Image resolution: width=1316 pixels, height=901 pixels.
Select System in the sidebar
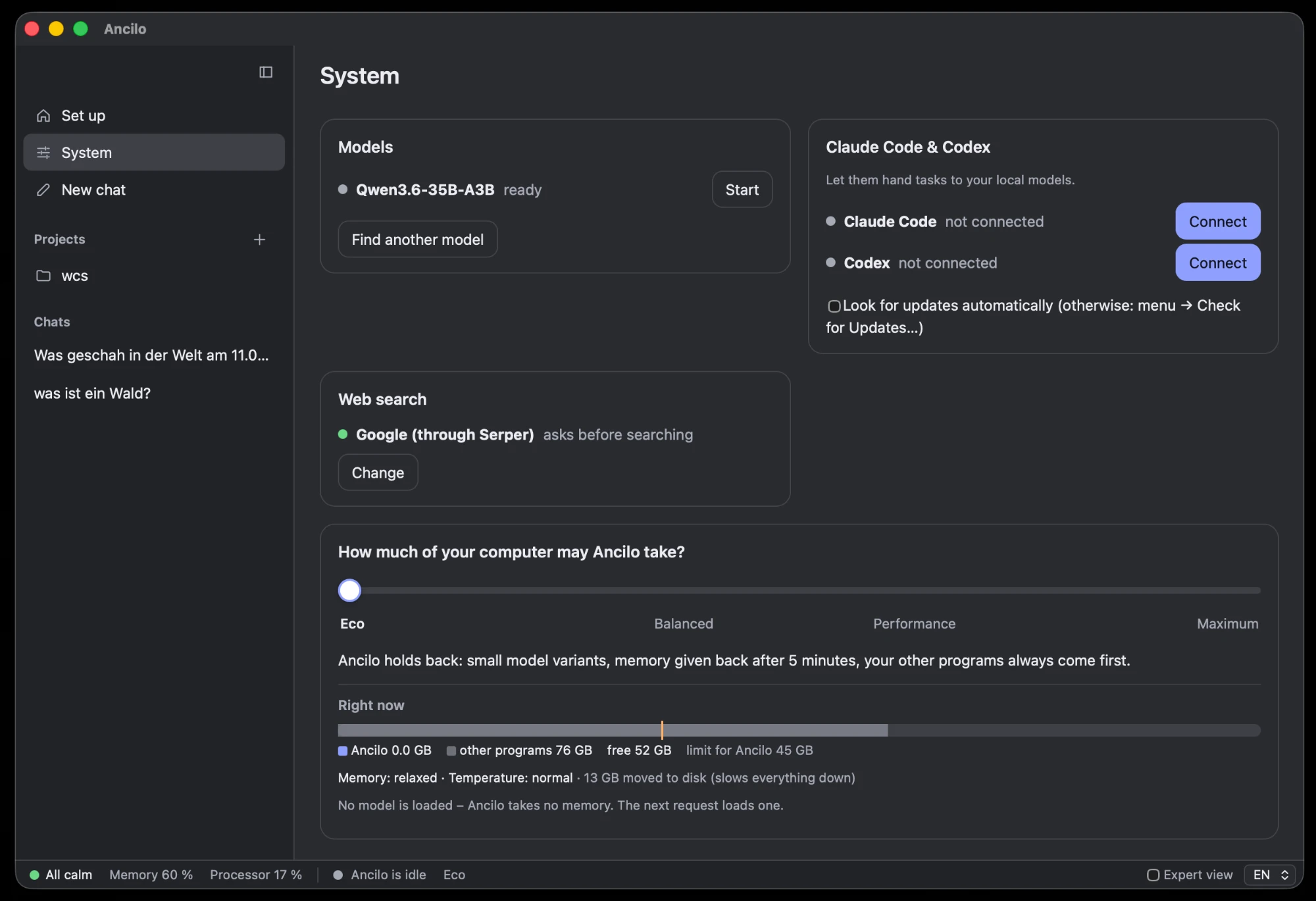pyautogui.click(x=154, y=153)
